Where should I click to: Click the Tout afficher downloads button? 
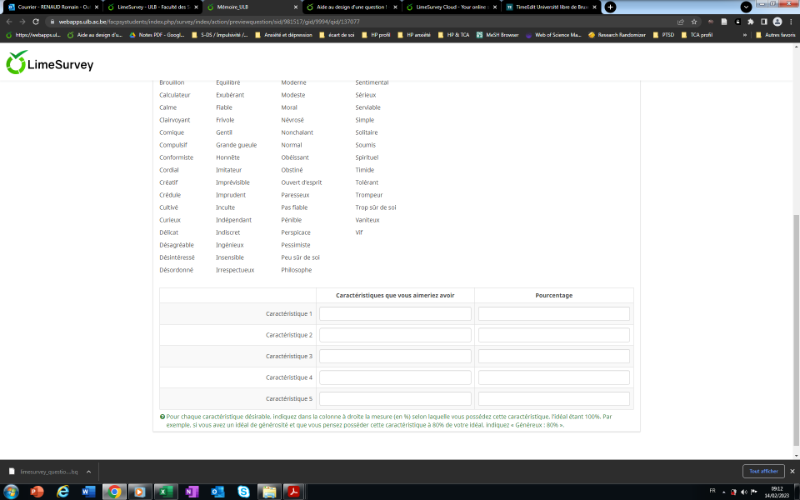click(x=760, y=471)
